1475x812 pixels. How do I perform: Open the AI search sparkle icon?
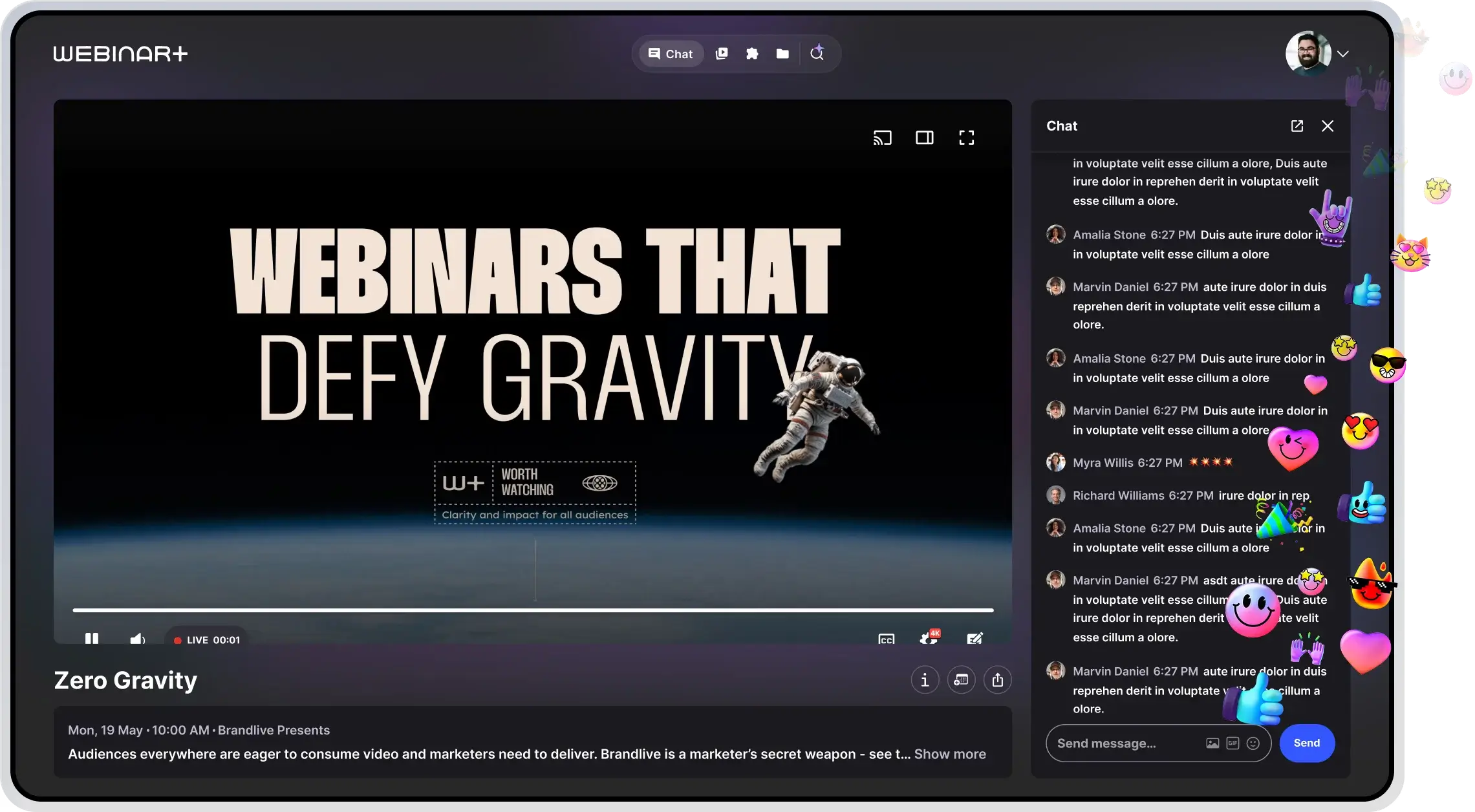[x=817, y=53]
